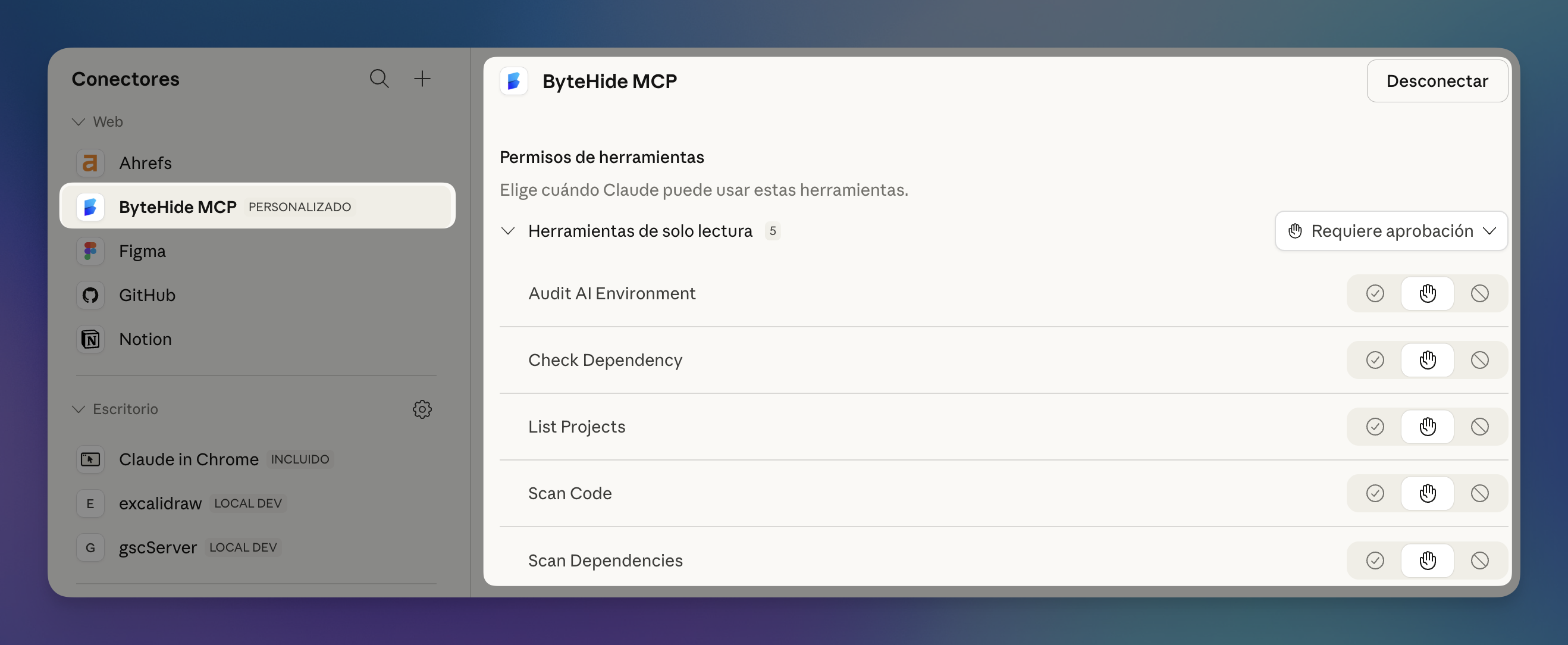
Task: Click the plus icon to add connector
Action: pos(422,79)
